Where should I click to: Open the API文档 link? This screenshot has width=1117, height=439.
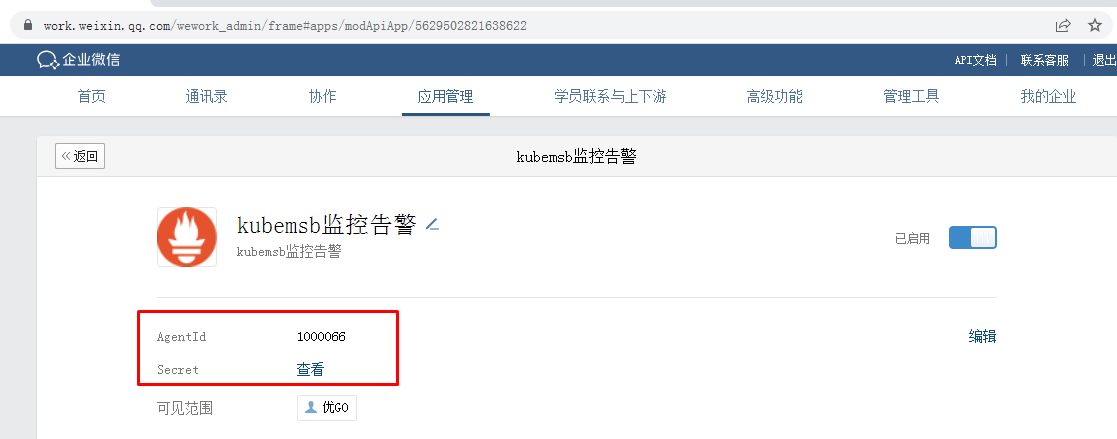[975, 61]
